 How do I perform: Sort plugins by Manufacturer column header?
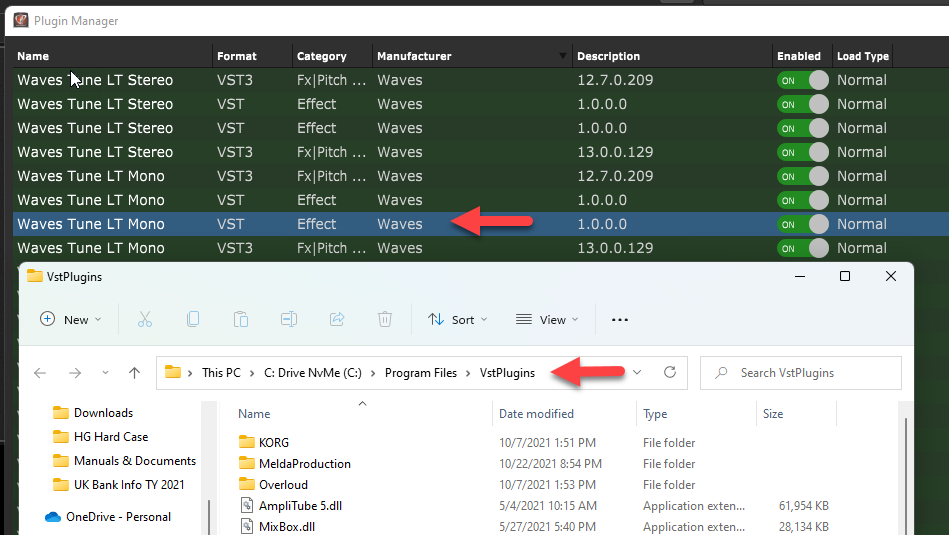(x=414, y=56)
